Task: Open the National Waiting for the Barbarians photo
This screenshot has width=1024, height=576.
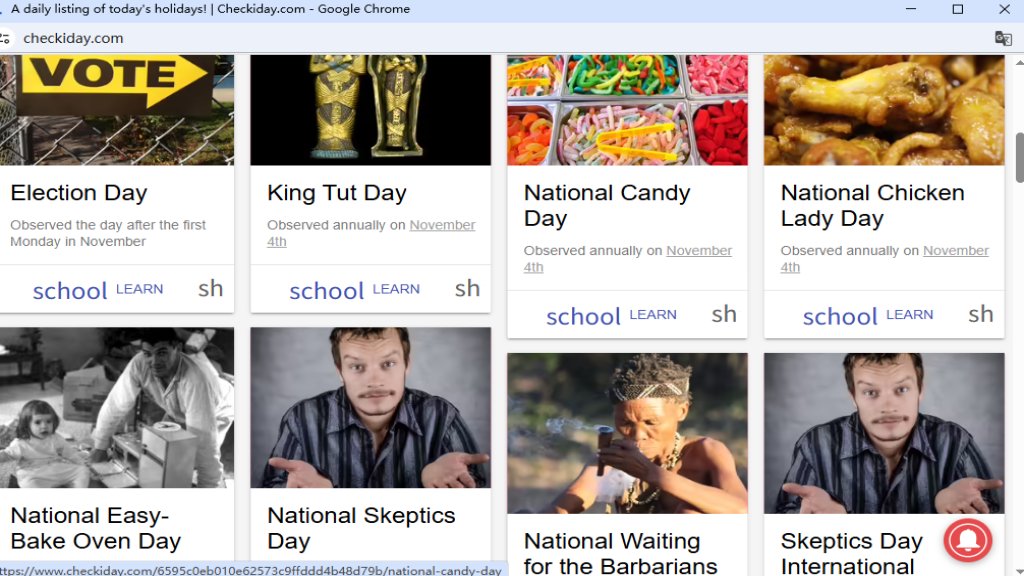Action: coord(627,433)
